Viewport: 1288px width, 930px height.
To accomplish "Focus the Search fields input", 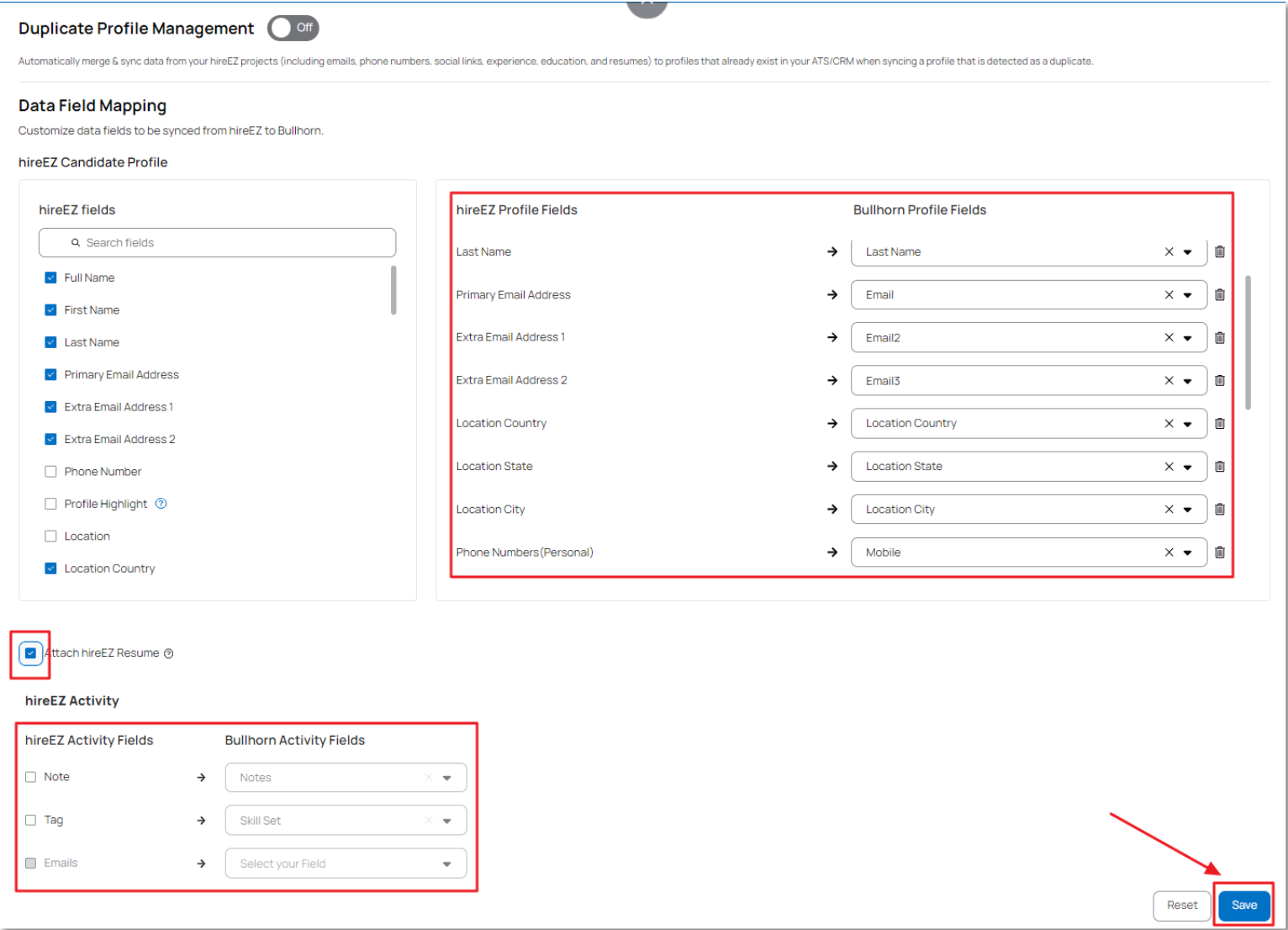I will (217, 242).
